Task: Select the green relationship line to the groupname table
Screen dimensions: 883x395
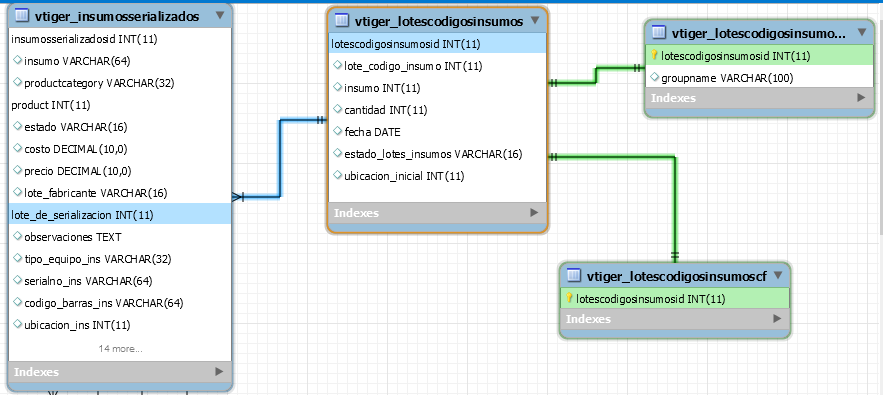Action: click(x=596, y=76)
